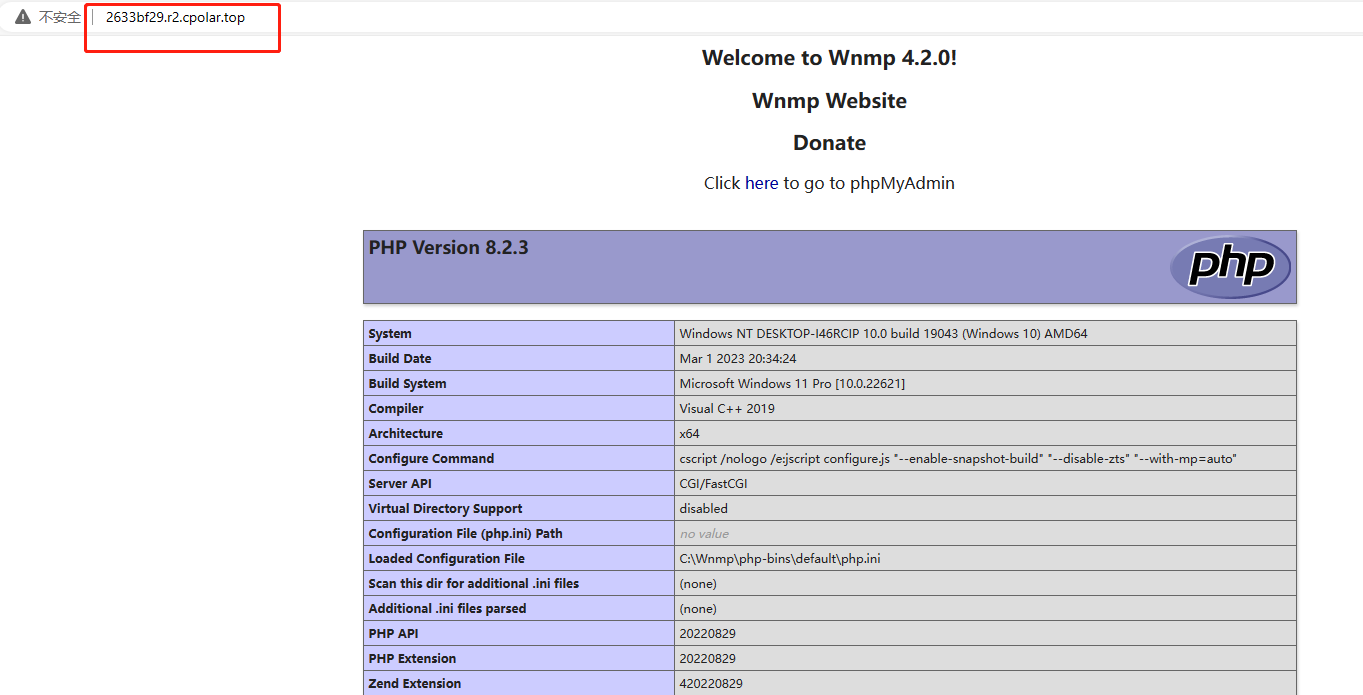Select the "disabled" value
Image resolution: width=1363 pixels, height=695 pixels.
704,509
